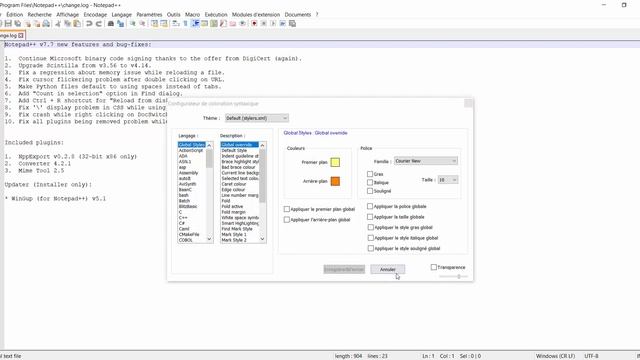This screenshot has height=360, width=640.
Task: Open Replace from the toolbar icon
Action: tap(120, 24)
